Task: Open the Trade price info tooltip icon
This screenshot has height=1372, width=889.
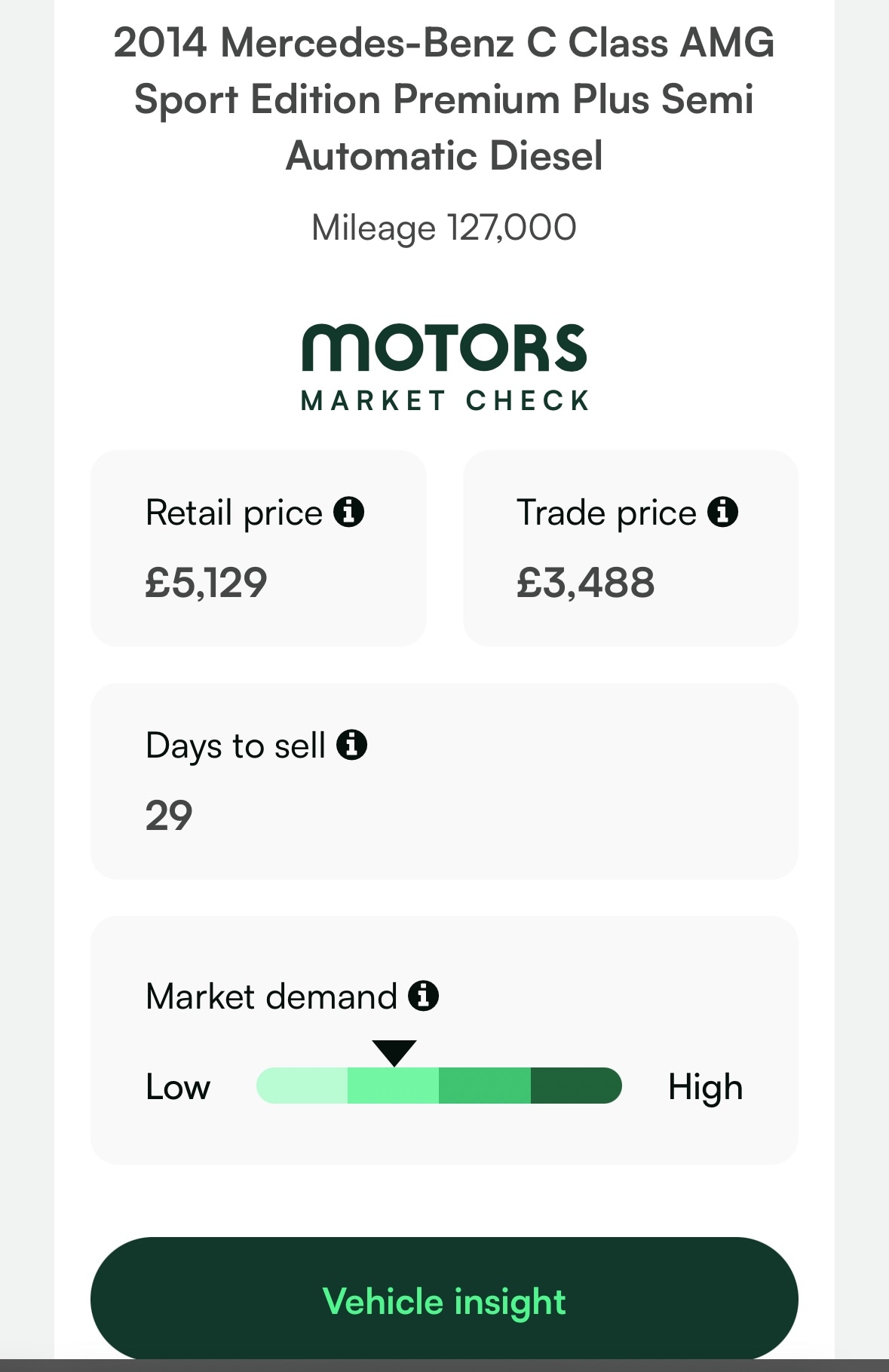Action: (722, 512)
